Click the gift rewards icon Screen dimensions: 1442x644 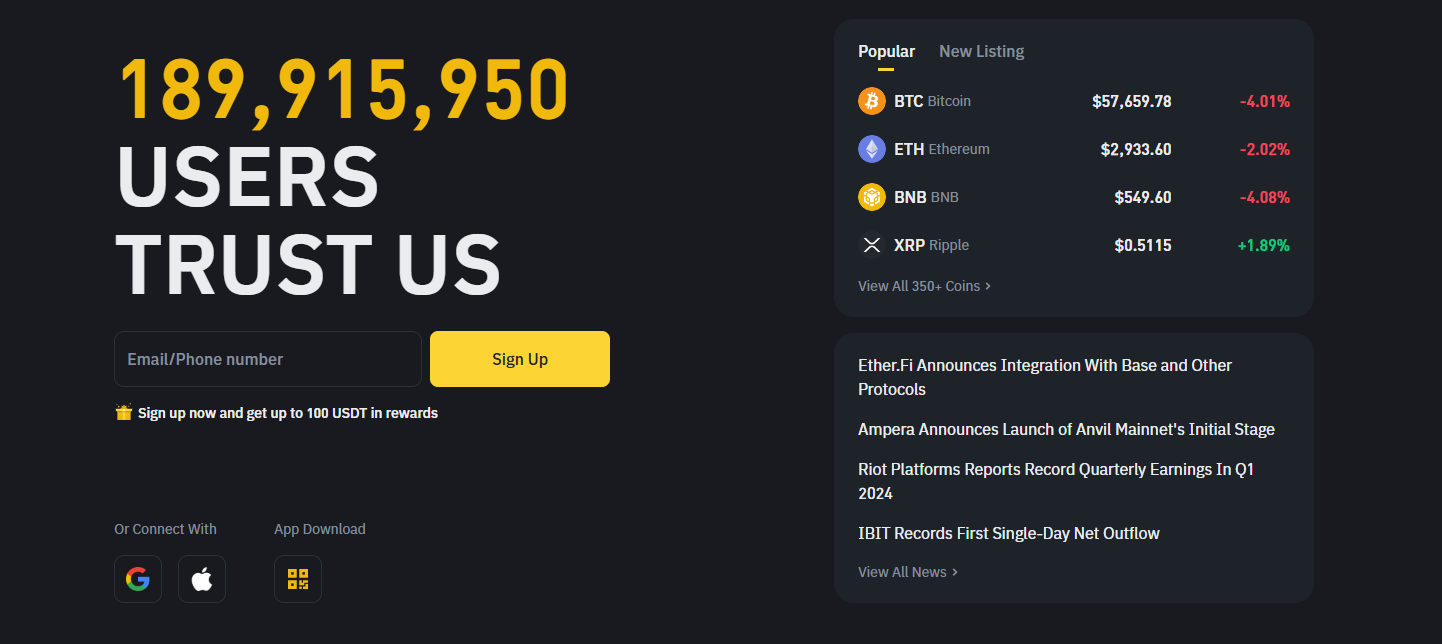124,412
